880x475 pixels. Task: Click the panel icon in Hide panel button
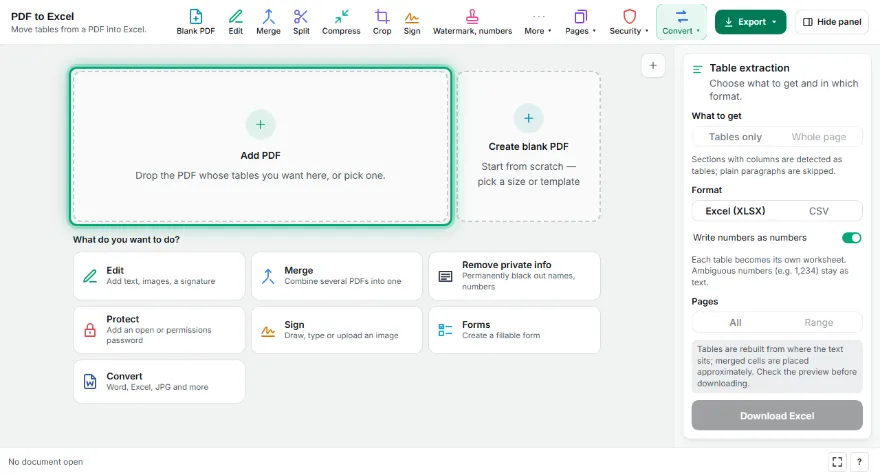pyautogui.click(x=808, y=22)
